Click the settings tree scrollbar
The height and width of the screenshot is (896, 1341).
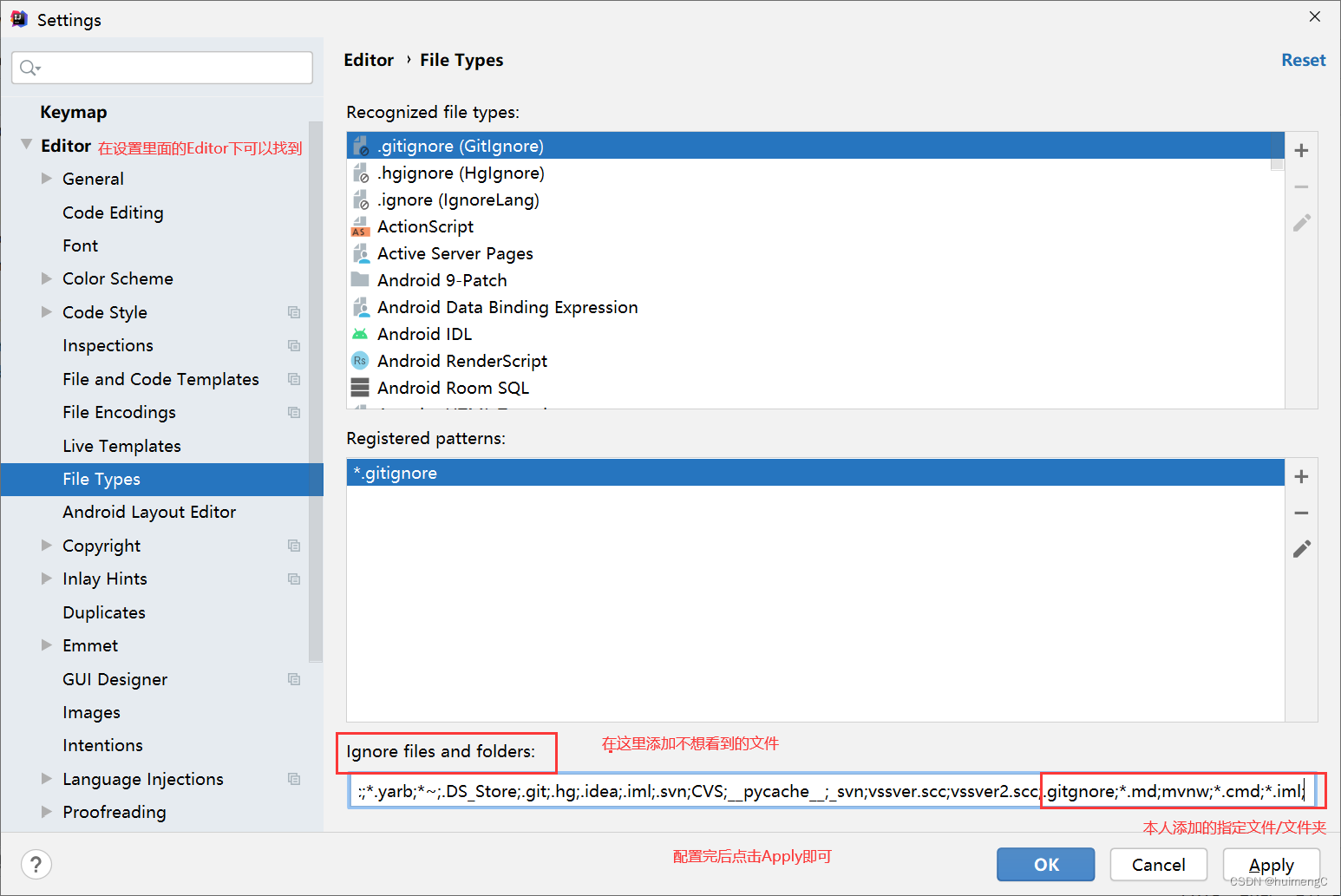coord(316,390)
